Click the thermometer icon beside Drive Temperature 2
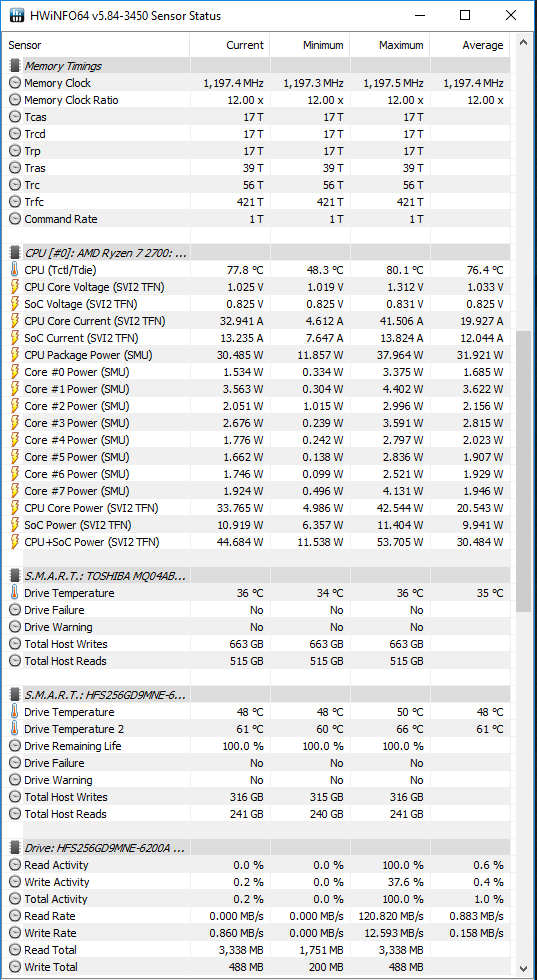Image resolution: width=537 pixels, height=980 pixels. [15, 729]
